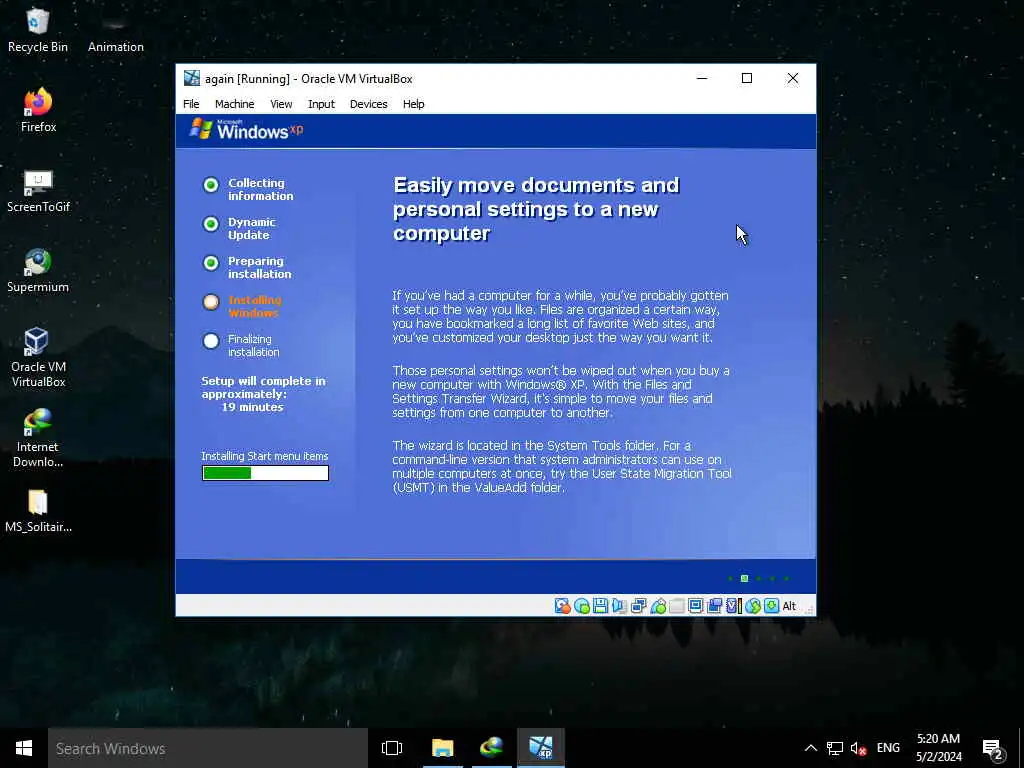
Task: Minimize the VirtualBox window
Action: 702,78
